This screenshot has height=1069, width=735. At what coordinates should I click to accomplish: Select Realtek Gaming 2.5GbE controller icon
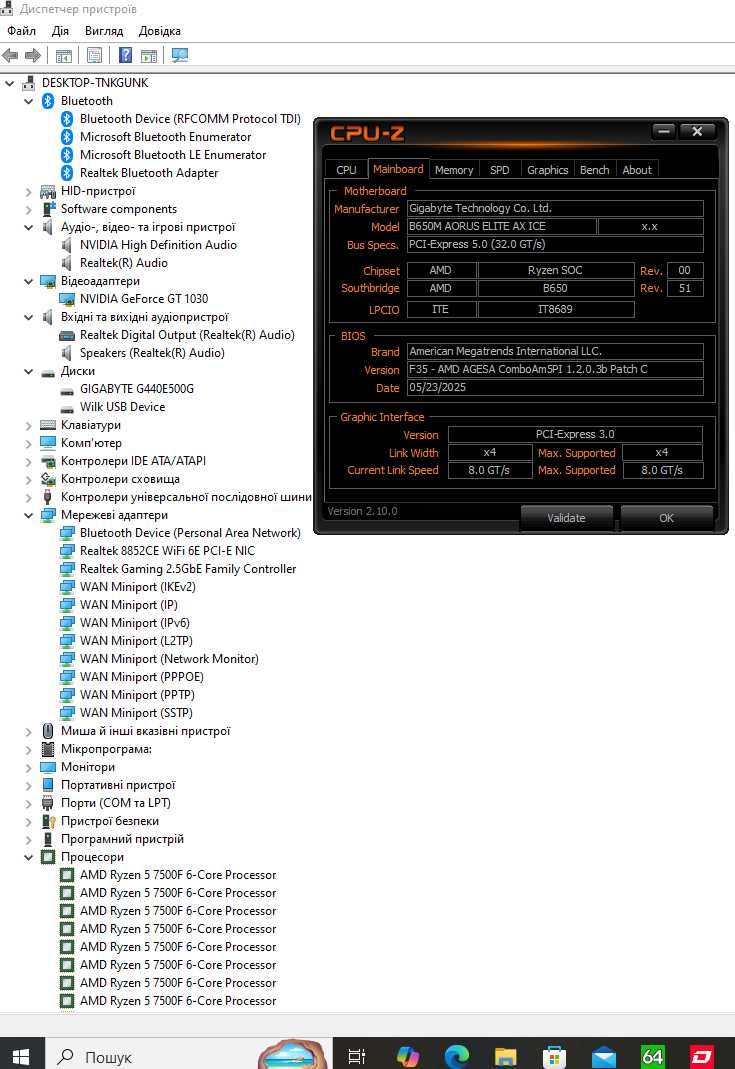(x=67, y=569)
